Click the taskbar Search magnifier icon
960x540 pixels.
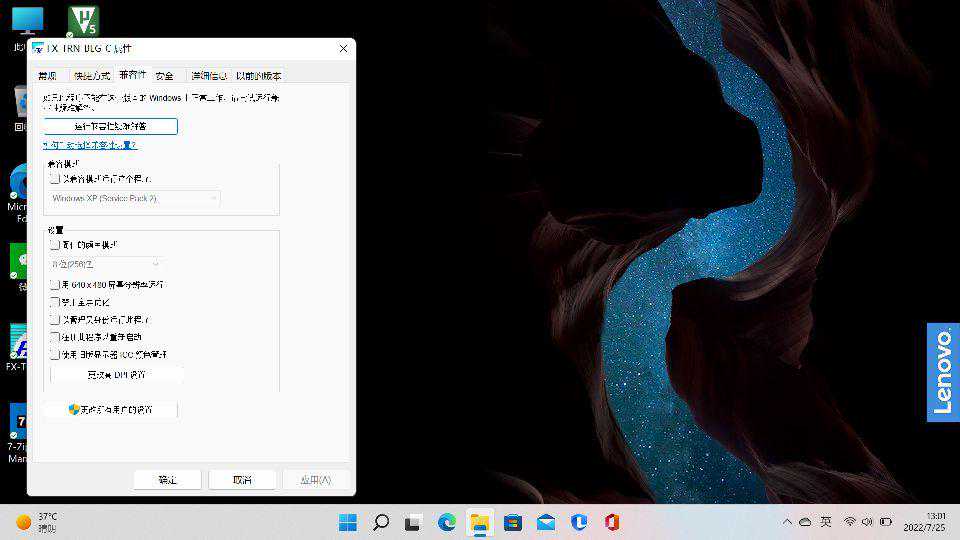381,522
